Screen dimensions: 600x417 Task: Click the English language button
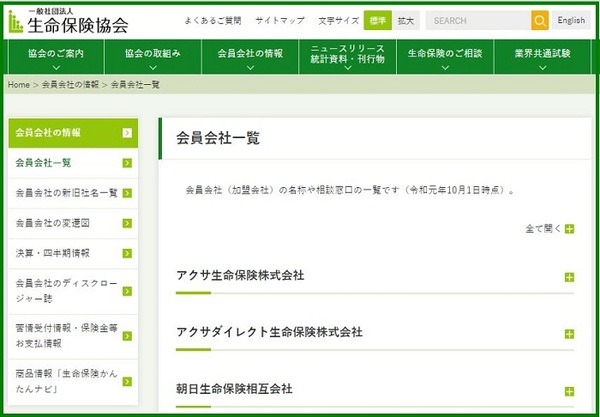coord(571,20)
